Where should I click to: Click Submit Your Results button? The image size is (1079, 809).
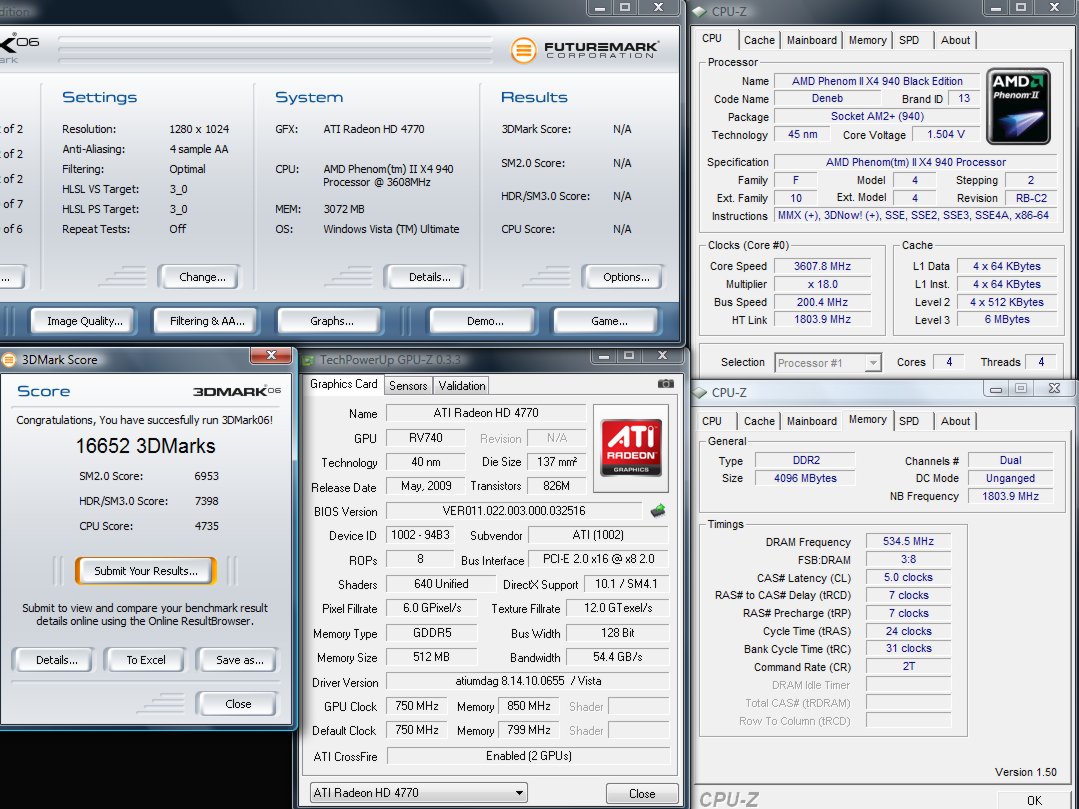(x=146, y=571)
